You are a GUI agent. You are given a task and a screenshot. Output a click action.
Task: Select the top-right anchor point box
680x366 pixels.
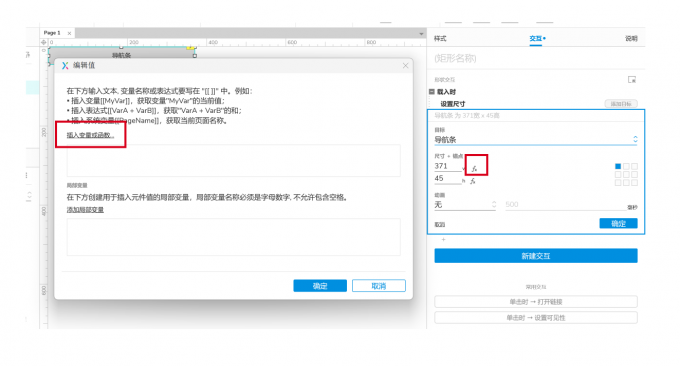[x=634, y=166]
